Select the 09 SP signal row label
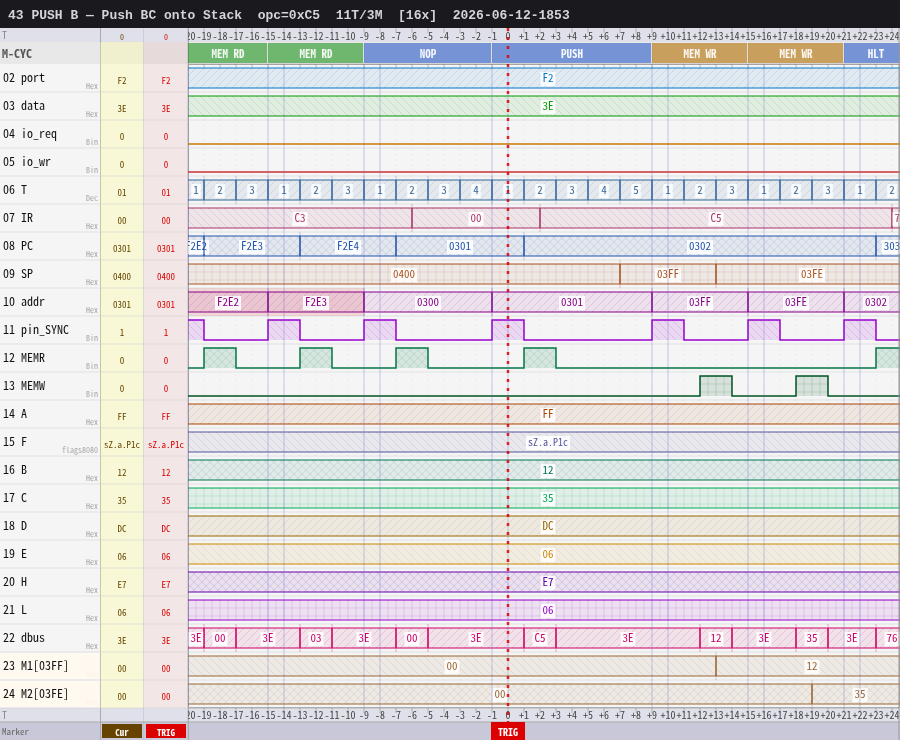900x740 pixels. click(x=50, y=274)
